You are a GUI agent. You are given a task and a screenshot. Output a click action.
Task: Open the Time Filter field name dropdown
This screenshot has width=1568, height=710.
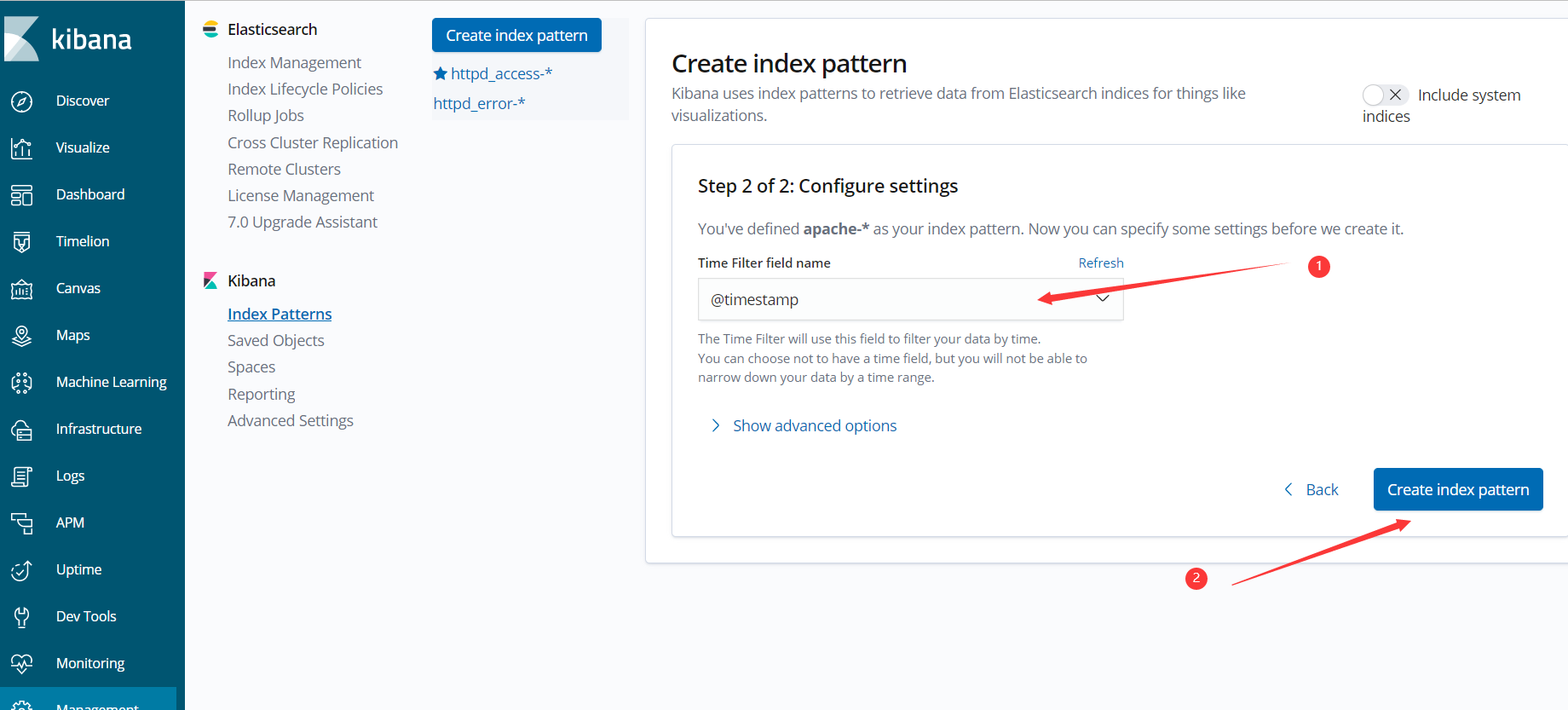pyautogui.click(x=910, y=299)
